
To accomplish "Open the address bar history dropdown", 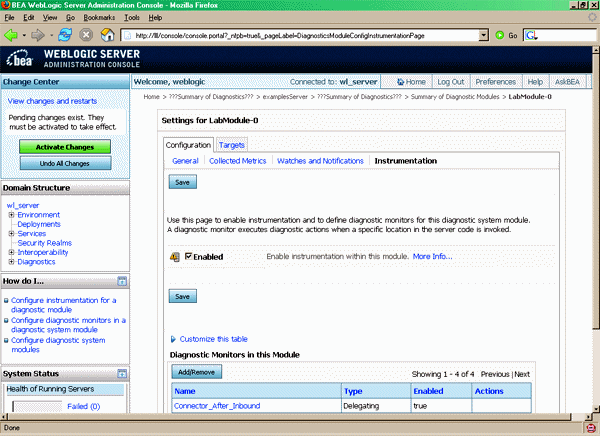I will click(x=484, y=36).
